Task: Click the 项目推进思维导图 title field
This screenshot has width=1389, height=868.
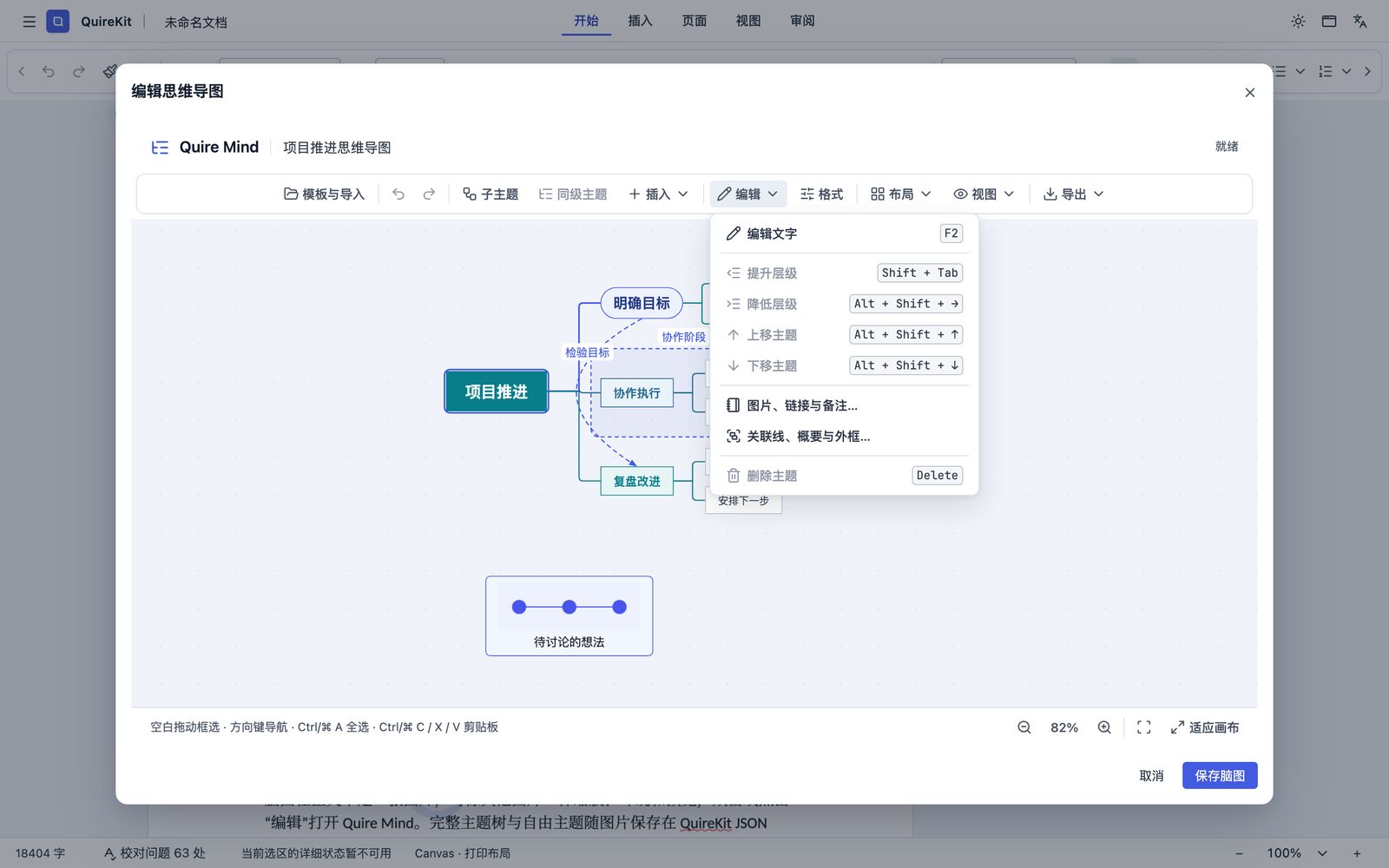Action: [337, 148]
